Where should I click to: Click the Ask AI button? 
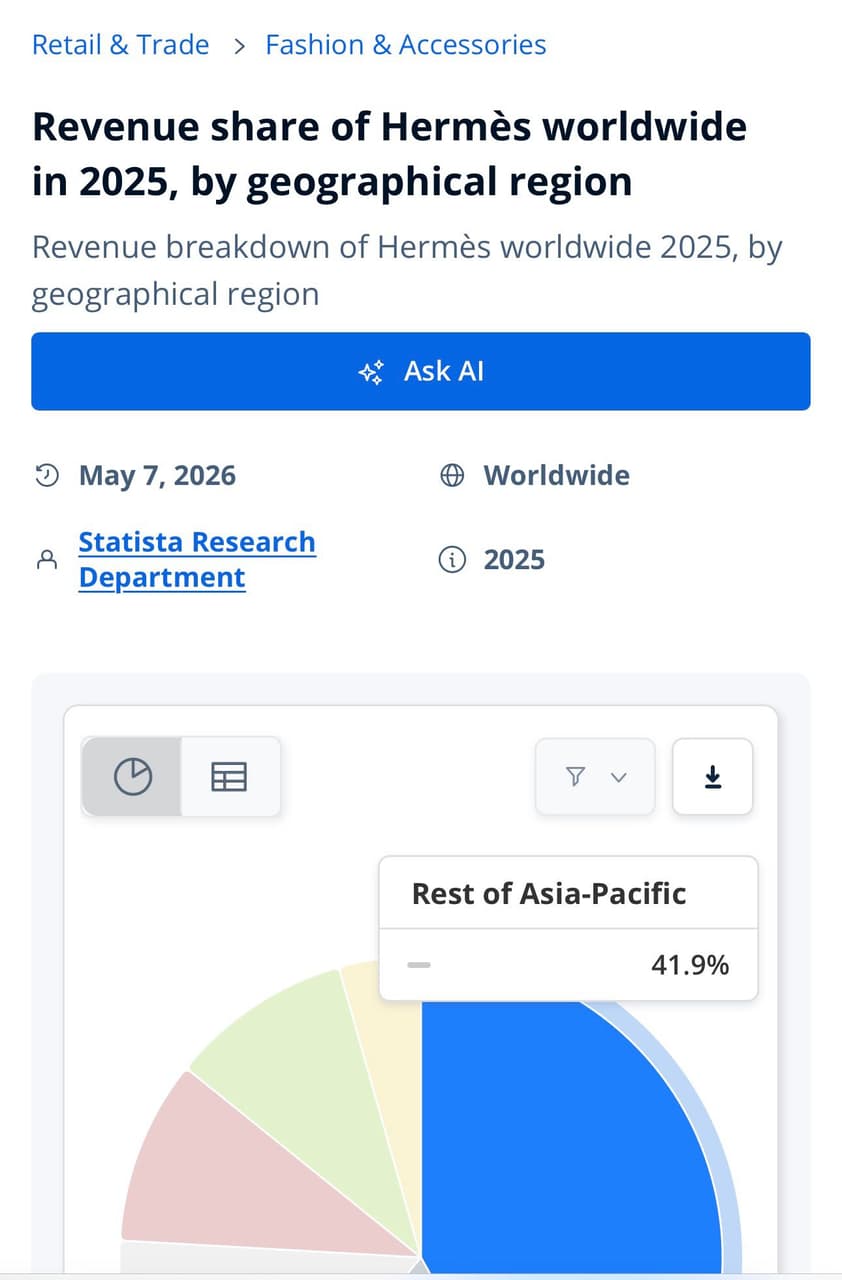[421, 371]
